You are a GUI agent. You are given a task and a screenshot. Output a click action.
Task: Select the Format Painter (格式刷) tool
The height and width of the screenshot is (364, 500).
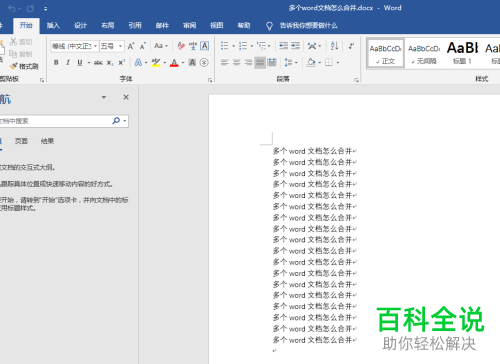[x=24, y=66]
